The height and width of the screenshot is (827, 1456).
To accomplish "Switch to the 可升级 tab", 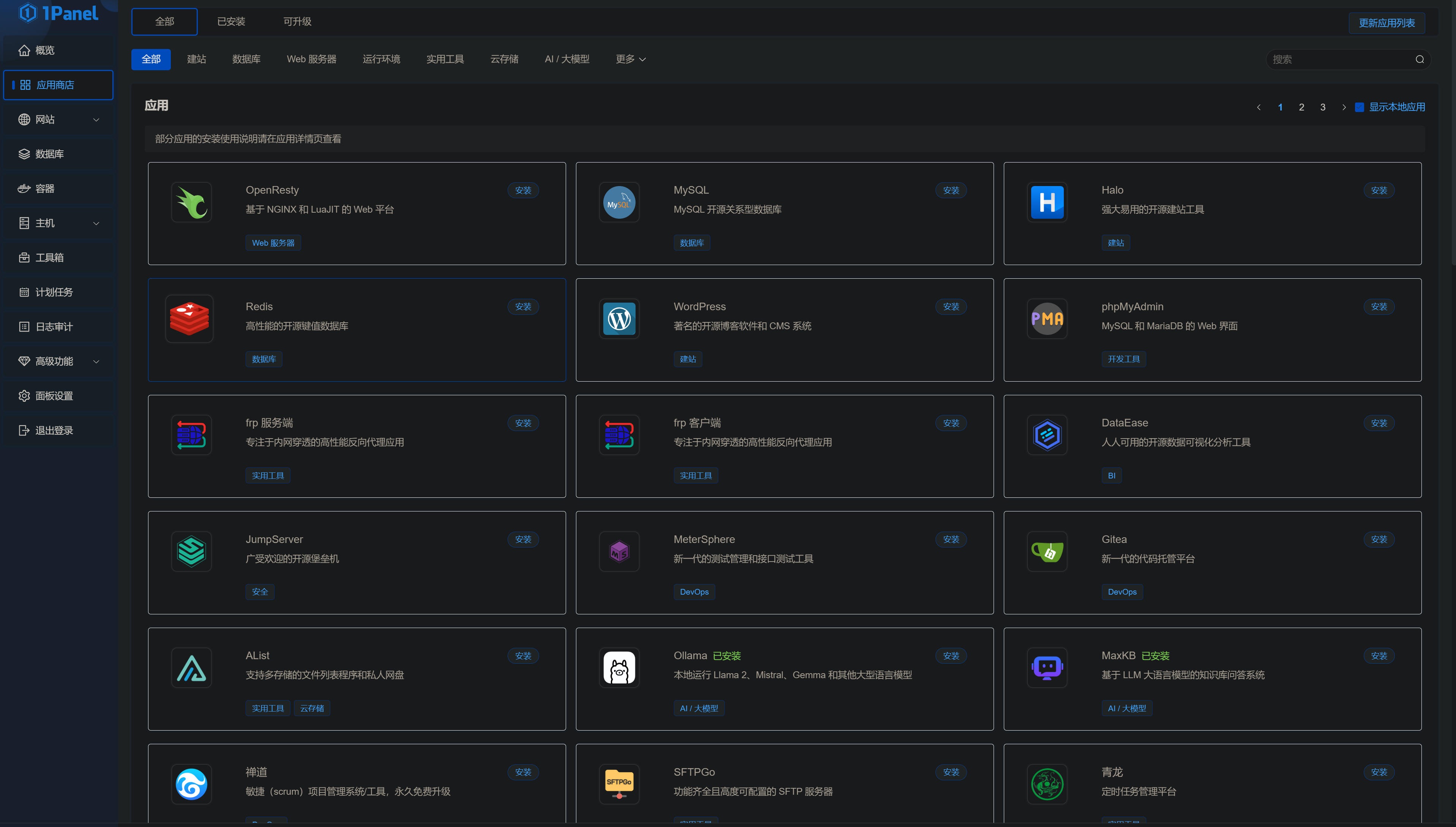I will tap(297, 22).
